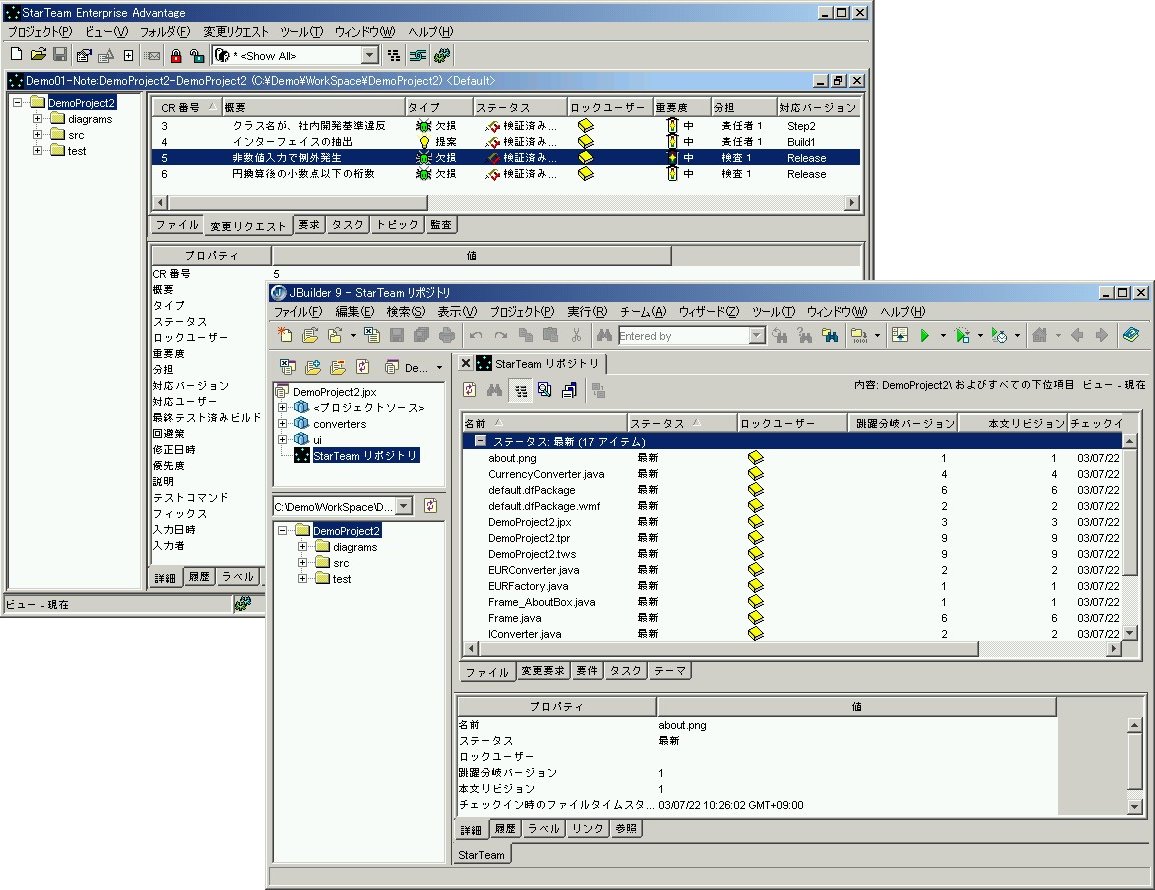
Task: Click the right arrow of StarTeam horizontal scrollbar
Action: (x=852, y=202)
